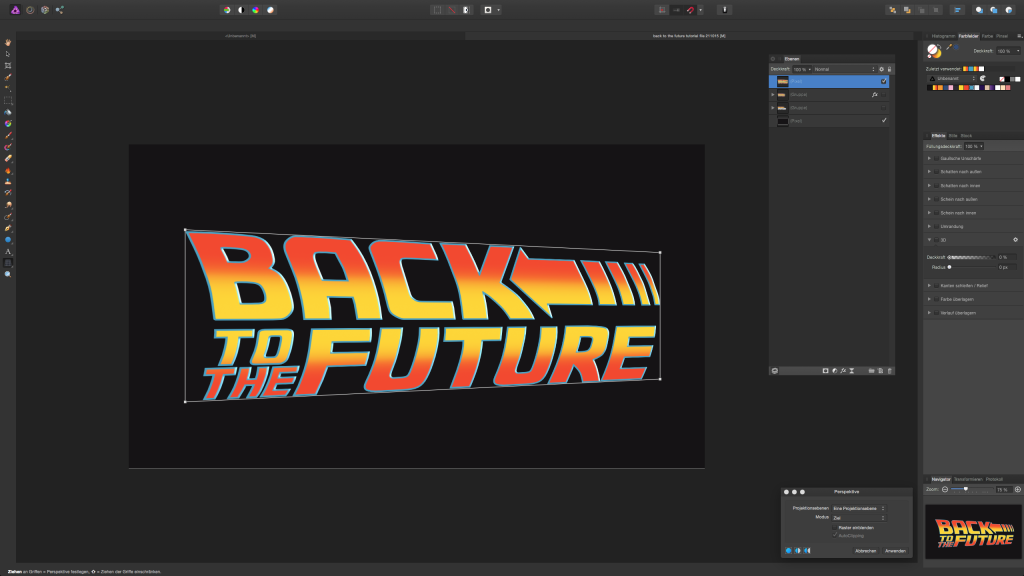Select the Burn brush tool

click(x=8, y=170)
